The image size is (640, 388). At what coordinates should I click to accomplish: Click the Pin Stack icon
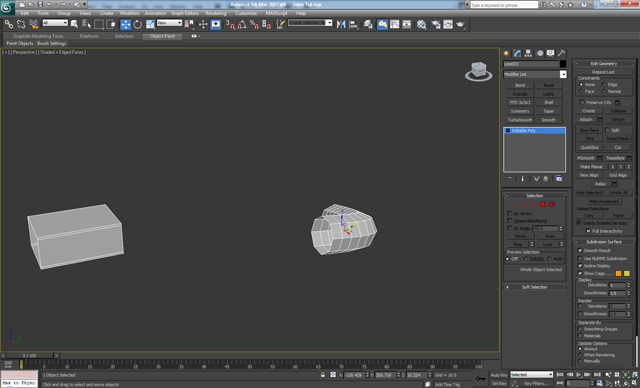[x=509, y=179]
